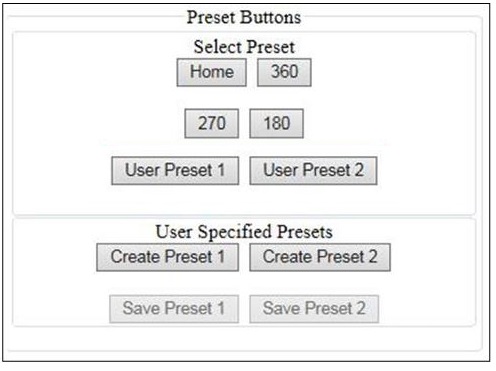Image resolution: width=496 pixels, height=371 pixels.
Task: Activate User Preset 1
Action: [175, 170]
